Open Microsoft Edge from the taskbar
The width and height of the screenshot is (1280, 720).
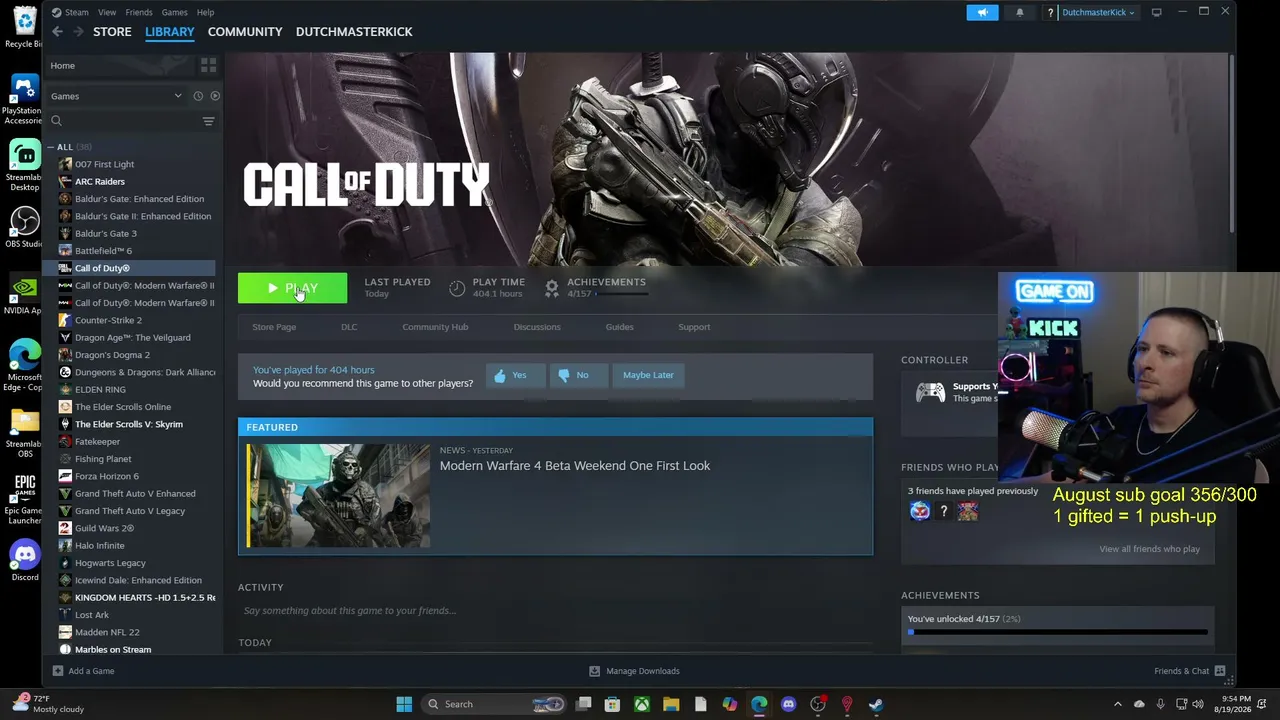coord(759,704)
